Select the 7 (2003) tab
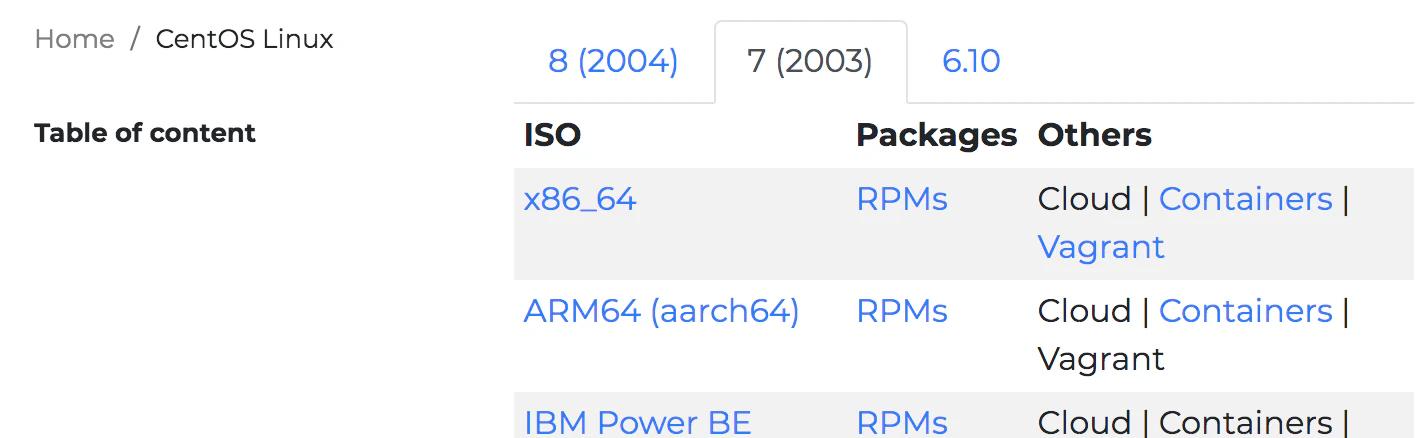This screenshot has width=1420, height=438. click(x=810, y=62)
